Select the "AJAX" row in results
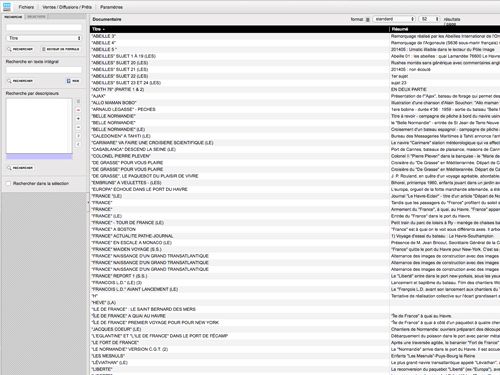The width and height of the screenshot is (500, 375). pos(295,96)
